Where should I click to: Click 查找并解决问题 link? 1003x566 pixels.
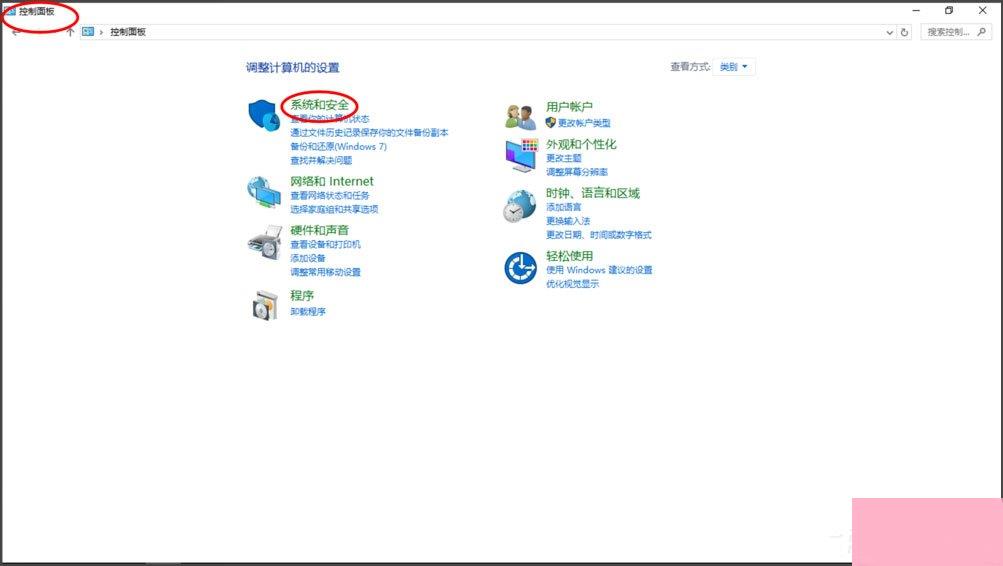pyautogui.click(x=321, y=161)
